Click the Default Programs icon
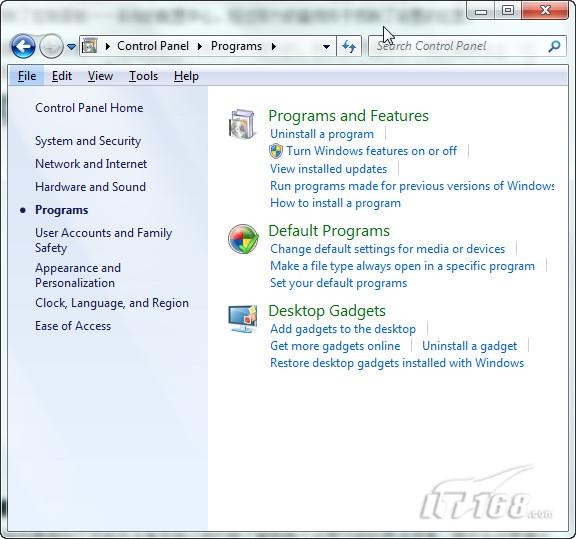The image size is (576, 539). coord(243,239)
